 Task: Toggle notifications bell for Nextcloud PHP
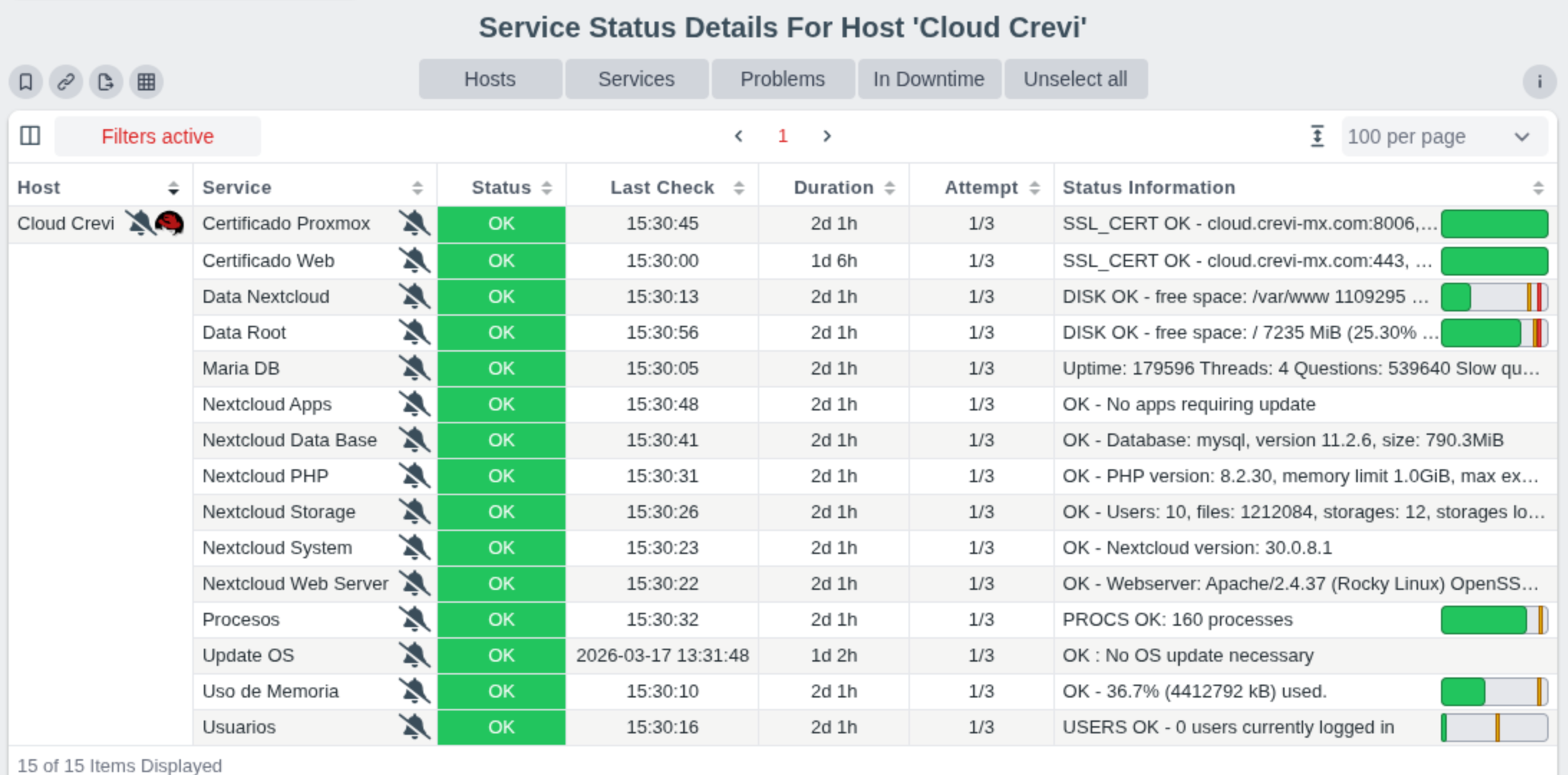415,476
